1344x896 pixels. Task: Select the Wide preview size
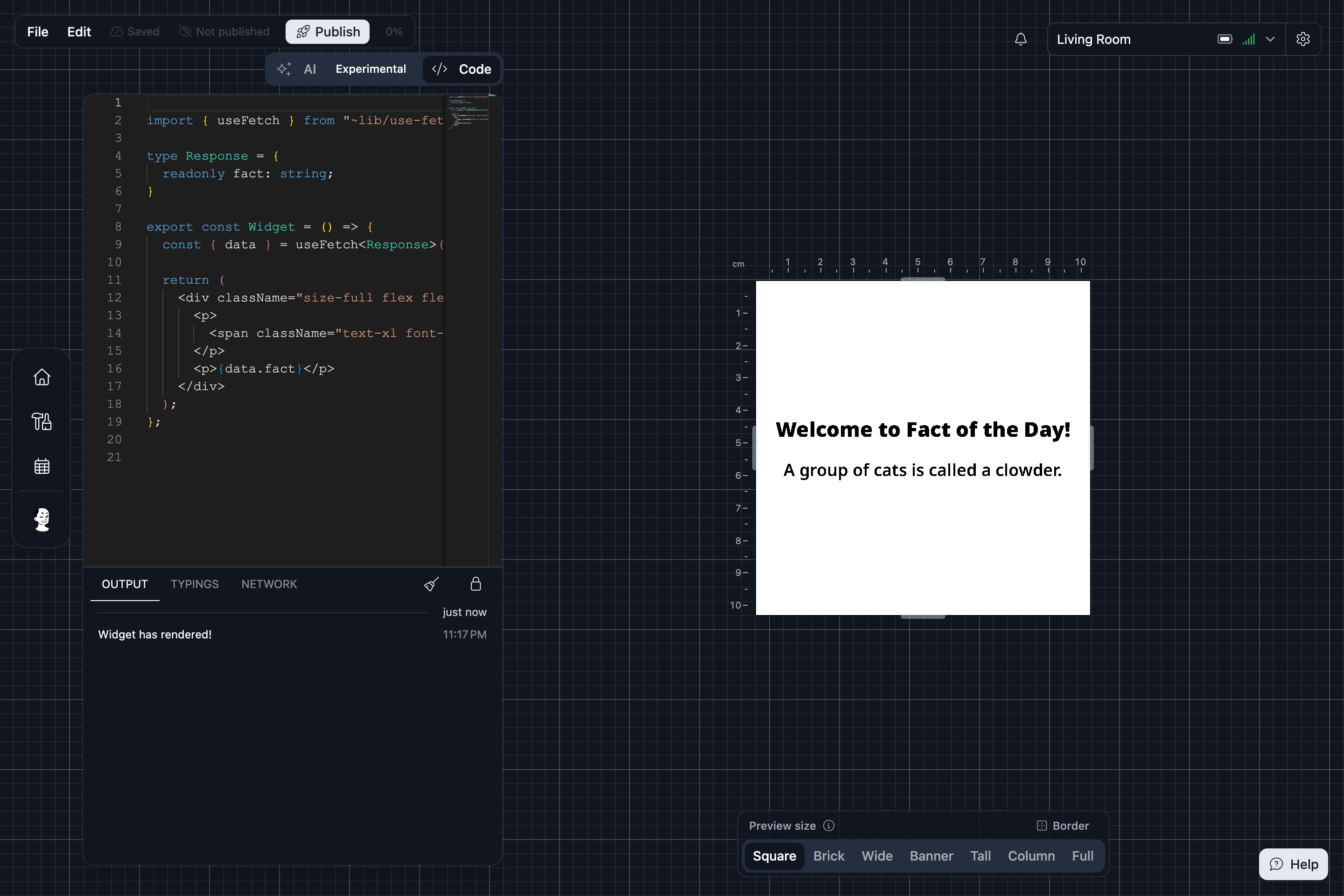click(x=877, y=856)
